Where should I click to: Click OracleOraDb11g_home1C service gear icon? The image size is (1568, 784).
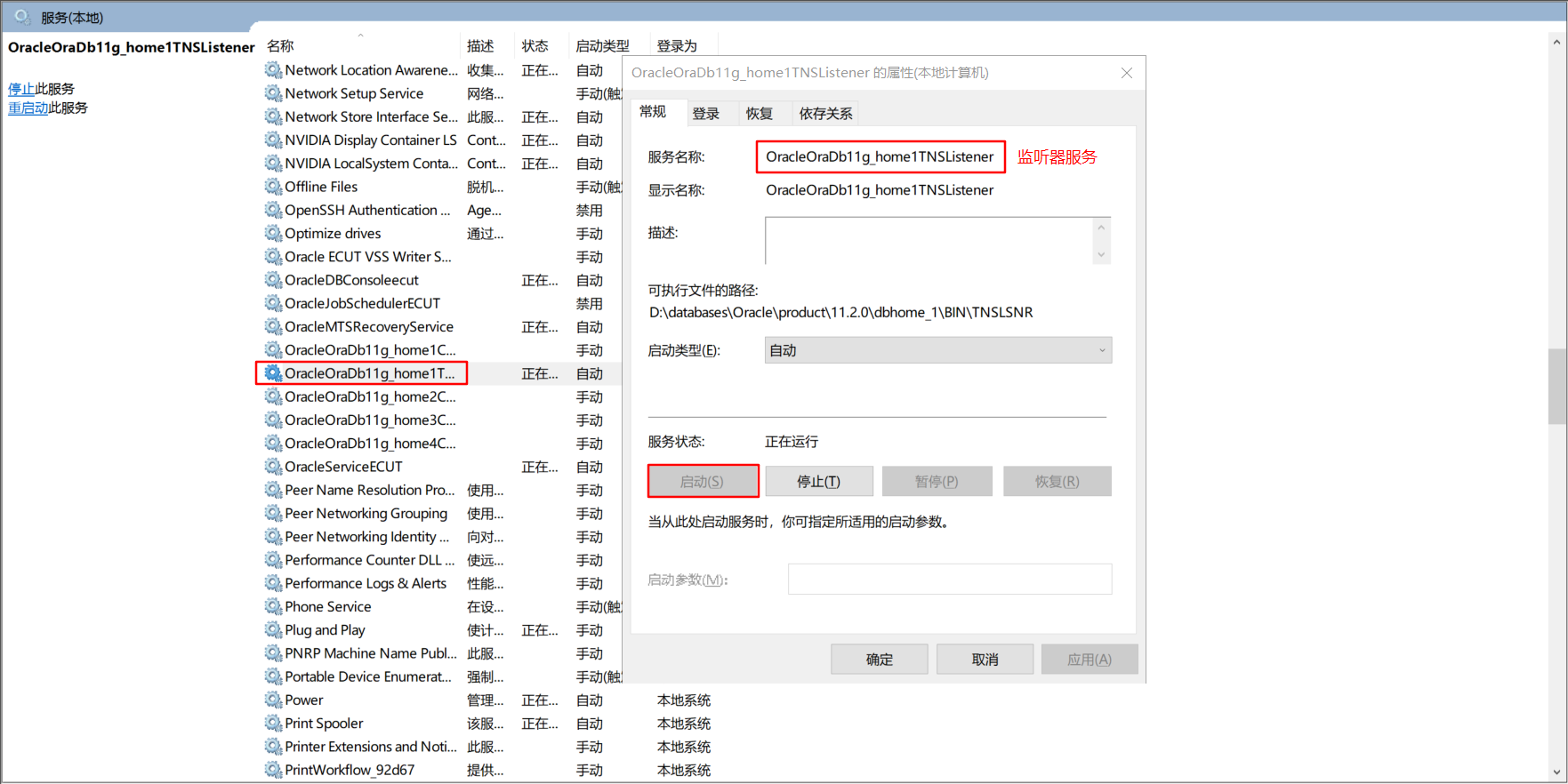point(273,349)
